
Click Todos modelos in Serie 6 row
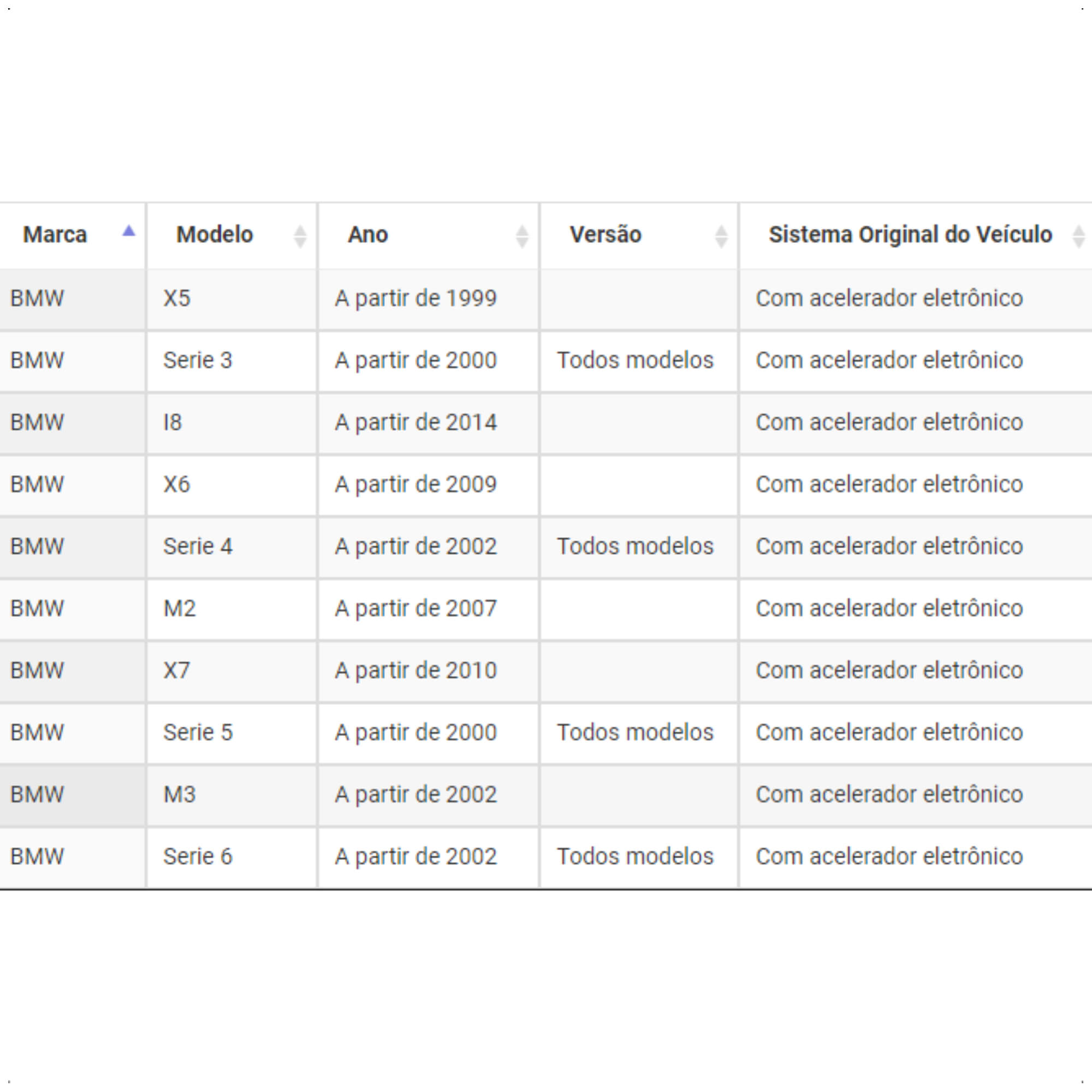[636, 857]
